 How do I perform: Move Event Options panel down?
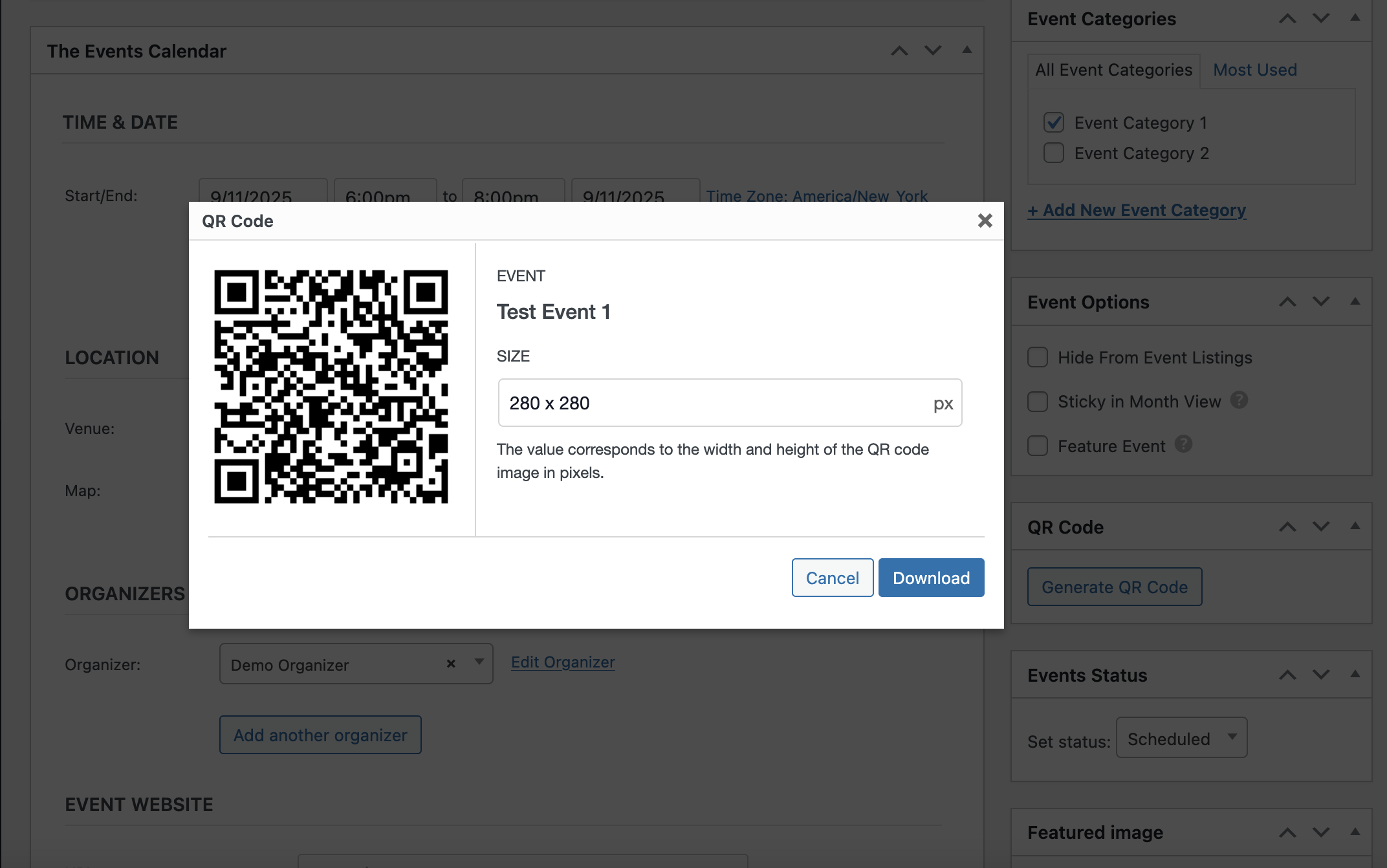coord(1321,302)
